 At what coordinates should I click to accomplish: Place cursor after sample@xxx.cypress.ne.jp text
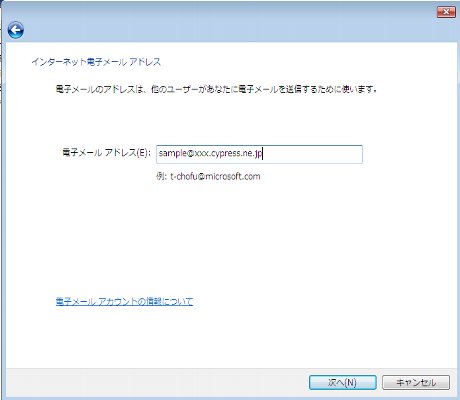point(263,154)
